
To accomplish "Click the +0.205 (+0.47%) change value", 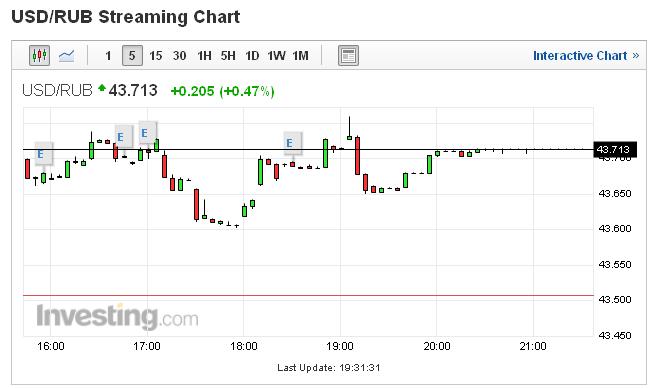I will coord(222,91).
